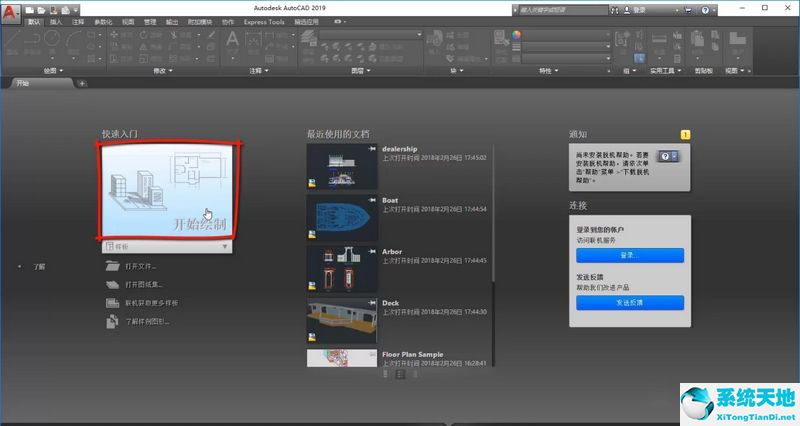Open the Layer Properties stacked-sheets icon

pyautogui.click(x=308, y=39)
